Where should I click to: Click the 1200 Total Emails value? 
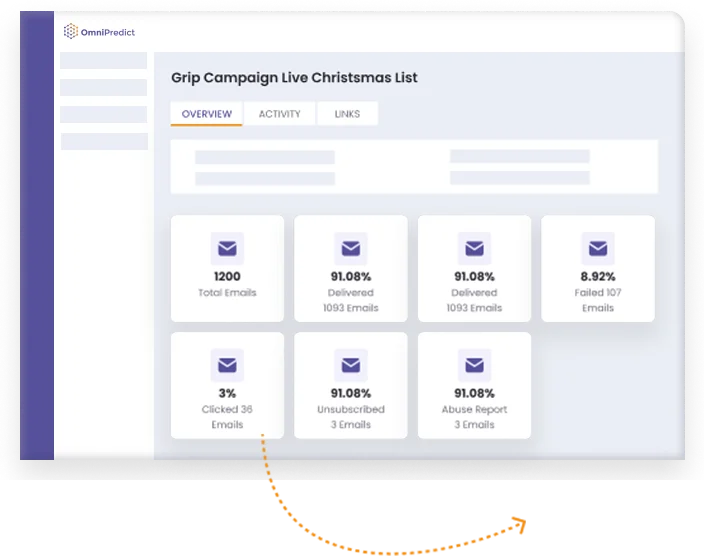coord(227,277)
